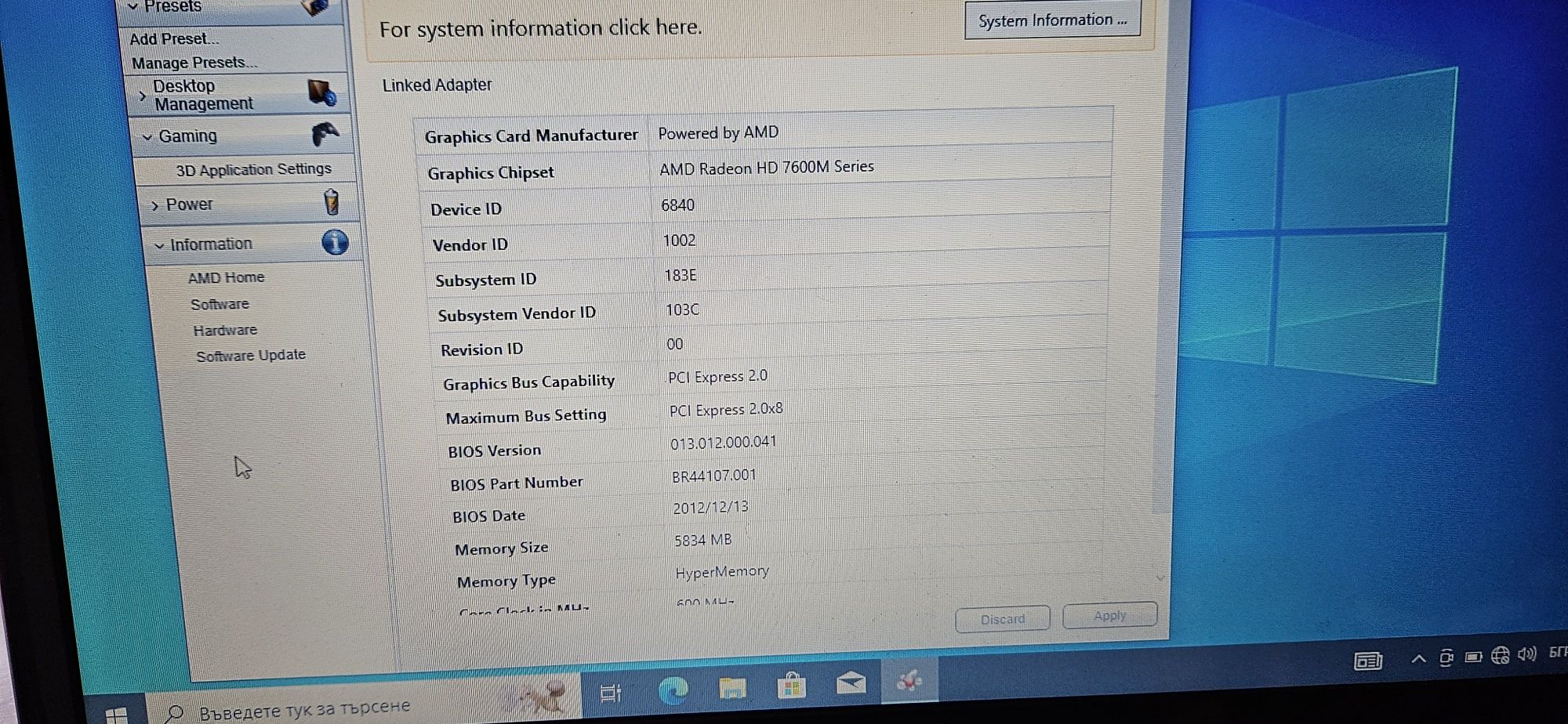Open Software Update page
This screenshot has height=724, width=1568.
[251, 356]
